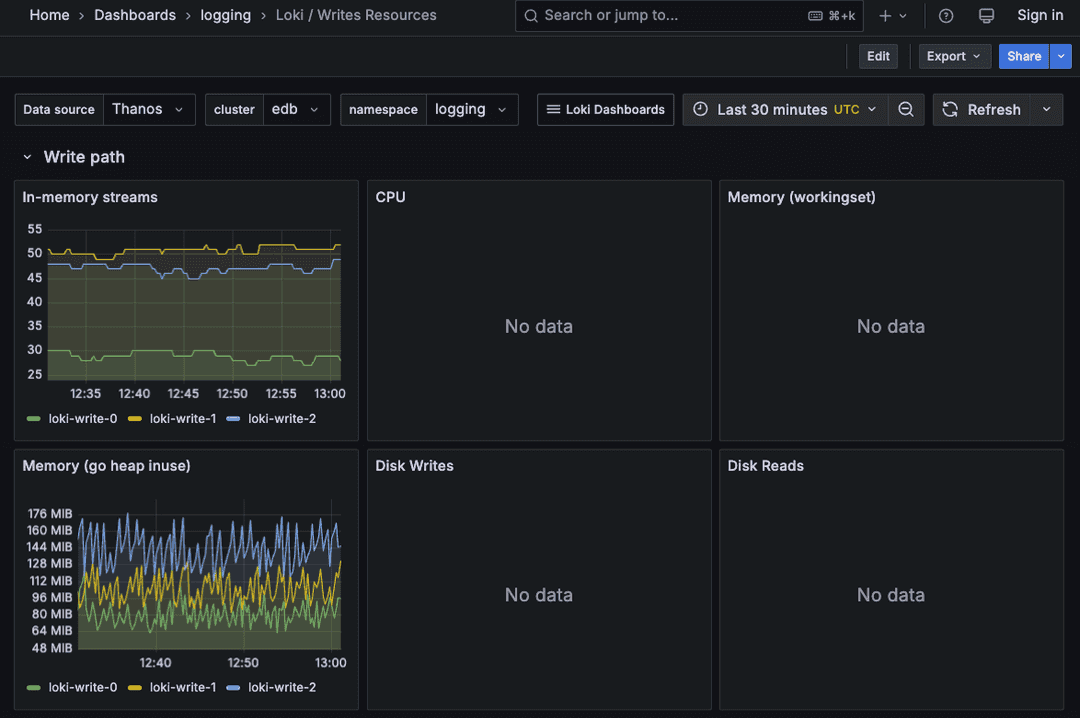This screenshot has height=718, width=1080.
Task: Expand the namespace logging dropdown
Action: (472, 109)
